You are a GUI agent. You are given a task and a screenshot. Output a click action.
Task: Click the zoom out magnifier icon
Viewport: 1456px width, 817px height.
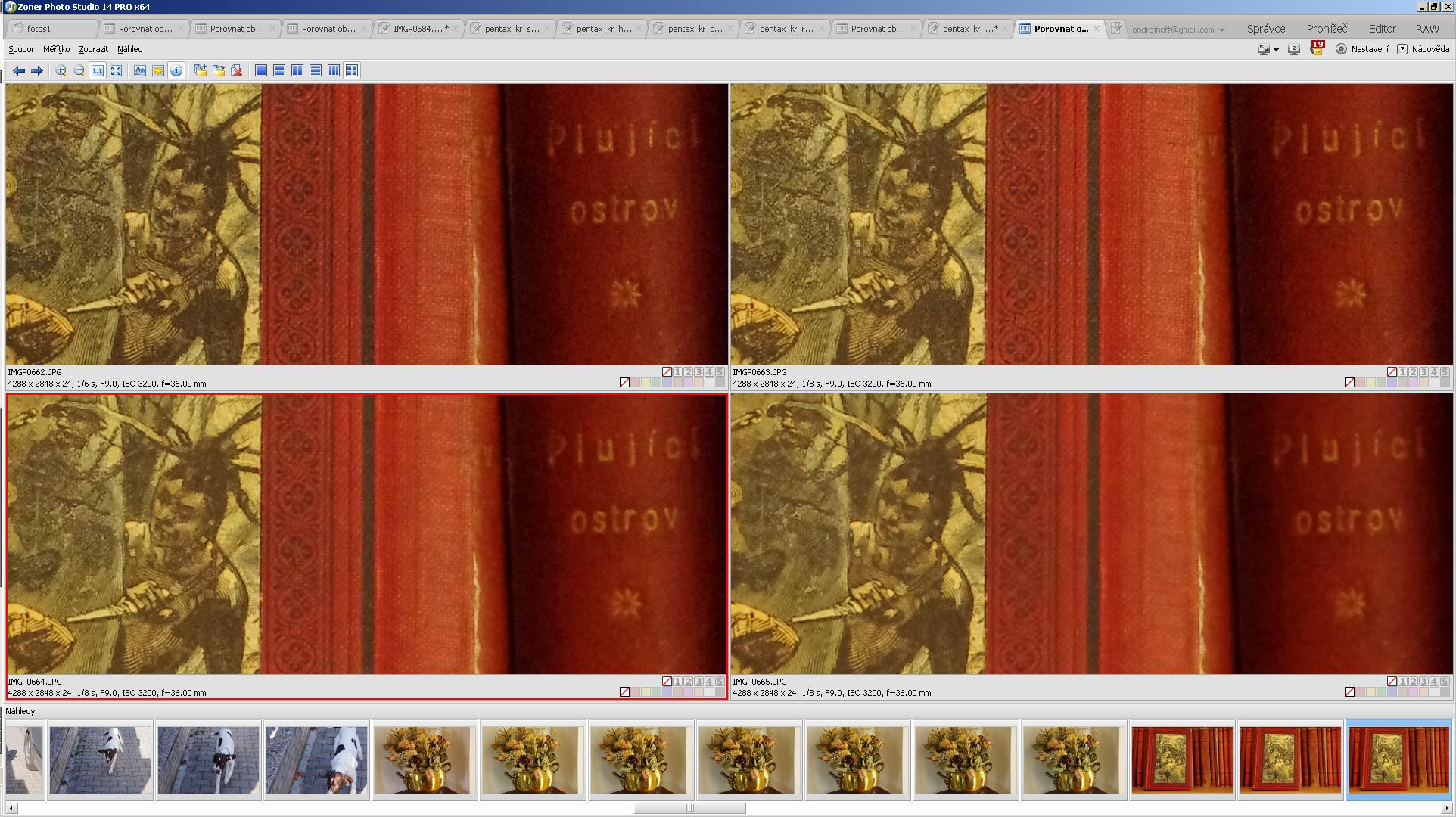[79, 70]
